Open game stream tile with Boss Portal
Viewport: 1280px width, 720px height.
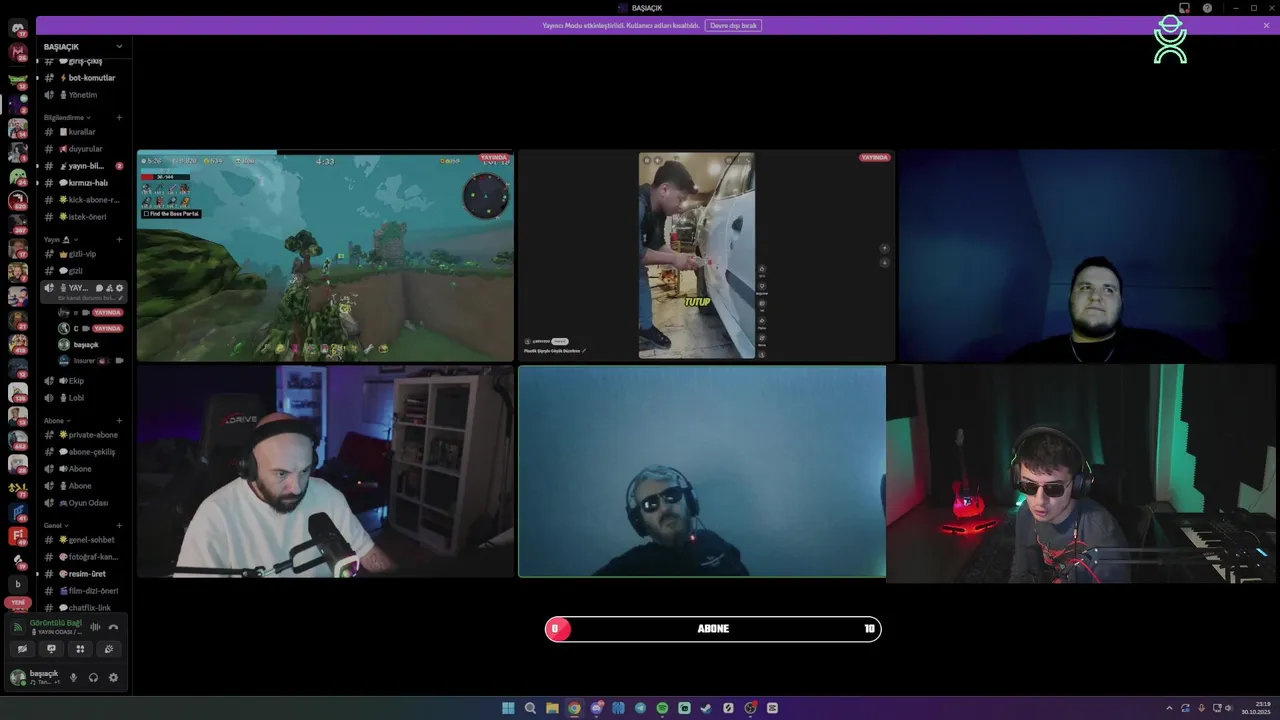point(325,256)
